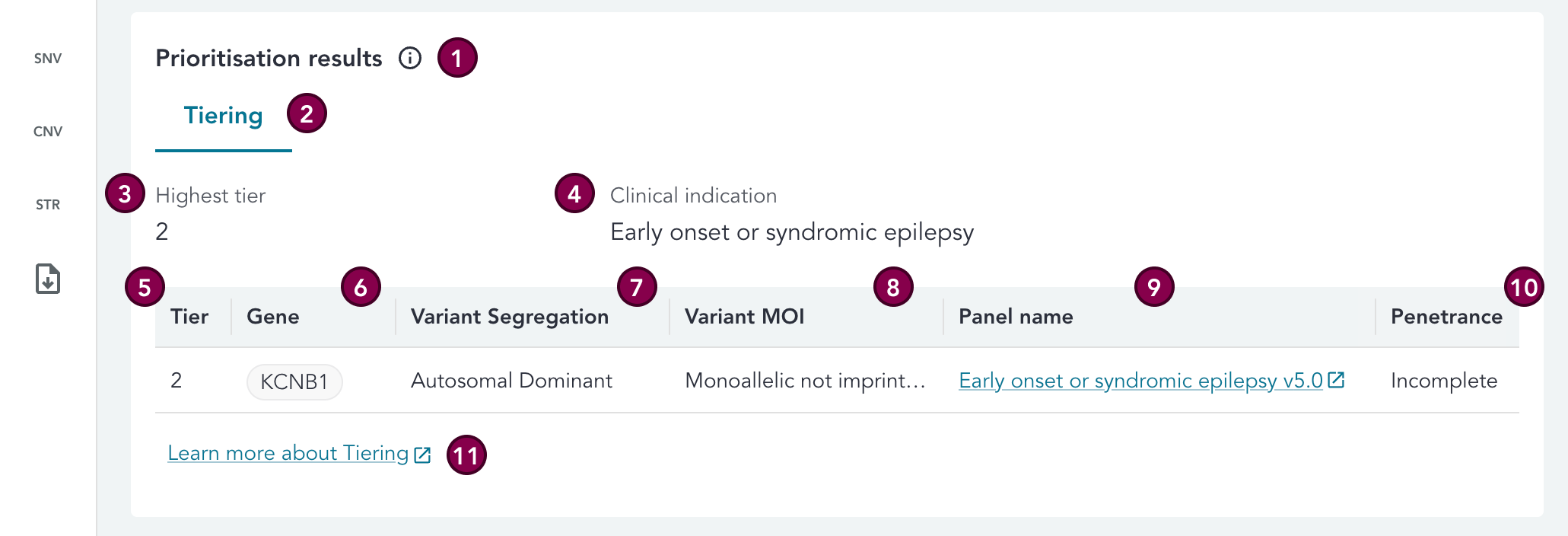Open the download report icon in sidebar
Viewport: 1568px width, 536px height.
click(48, 279)
